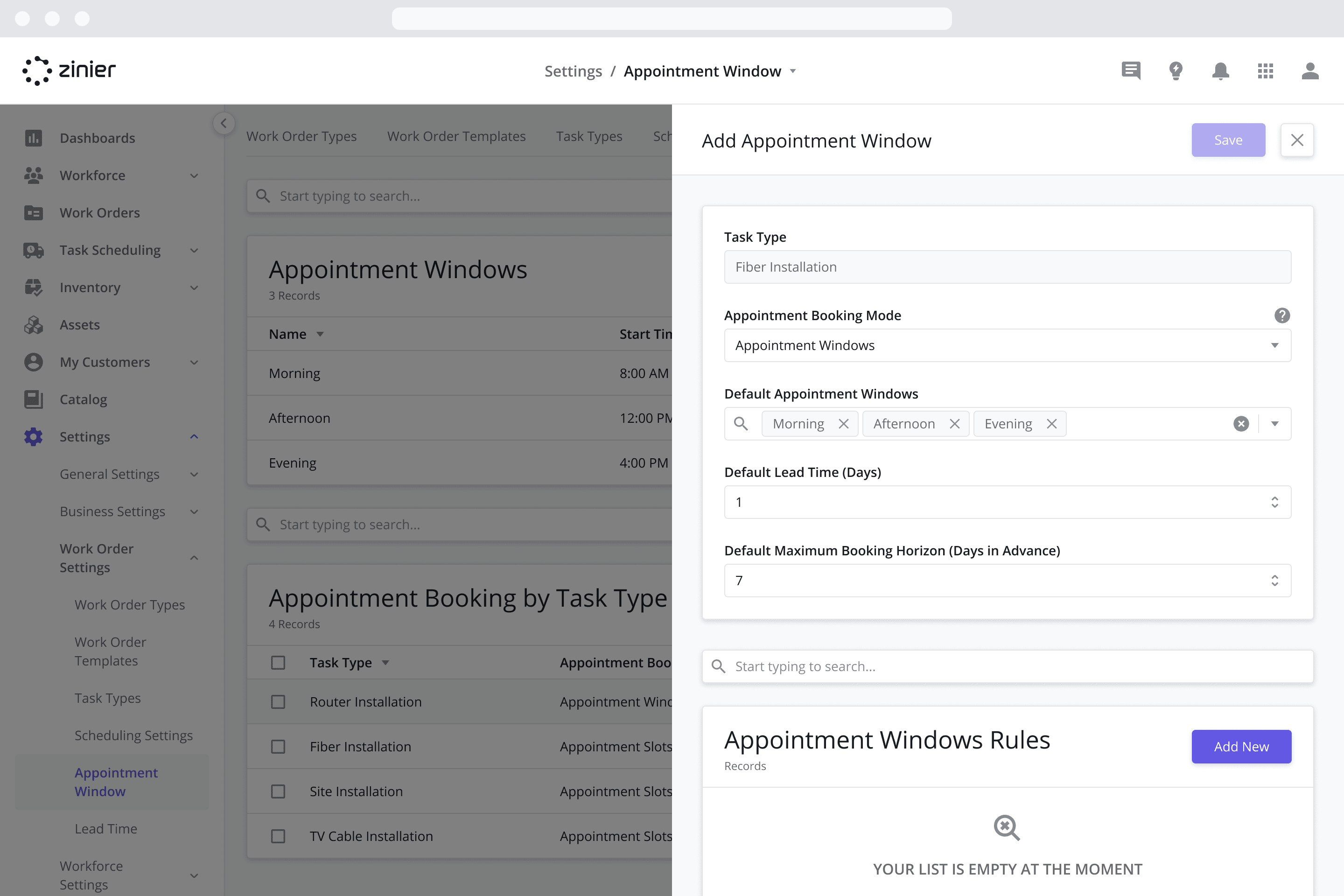Collapse the sidebar with the arrow button
The image size is (1344, 896).
[x=224, y=123]
